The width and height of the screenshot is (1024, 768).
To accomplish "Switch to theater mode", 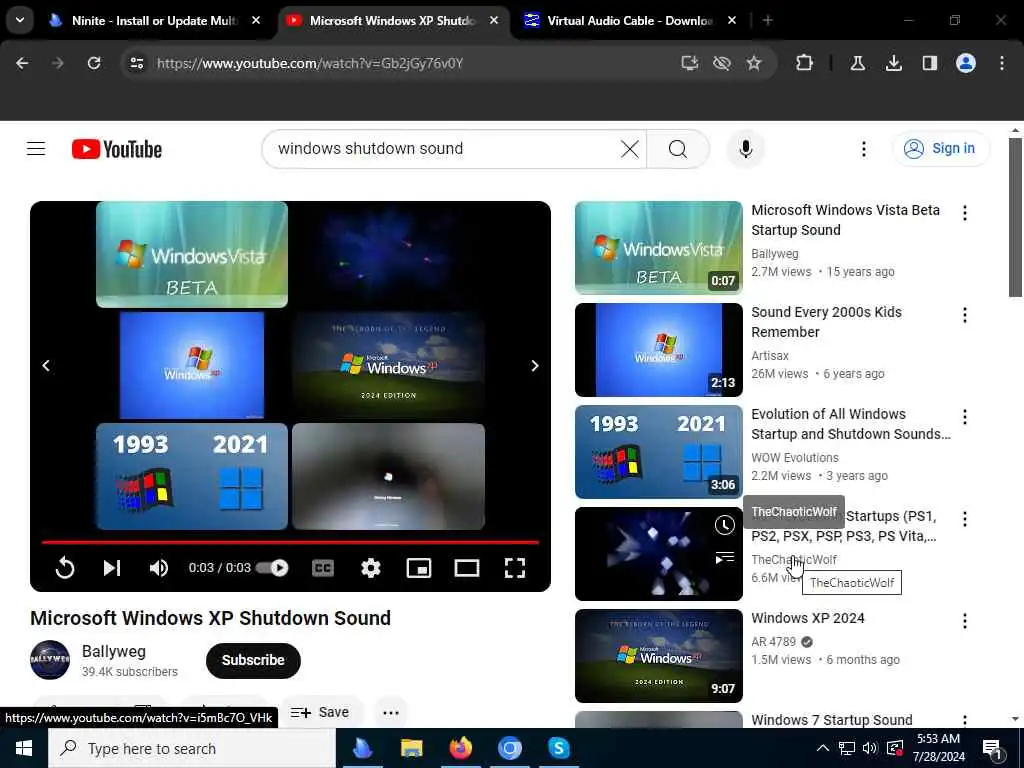I will point(466,568).
